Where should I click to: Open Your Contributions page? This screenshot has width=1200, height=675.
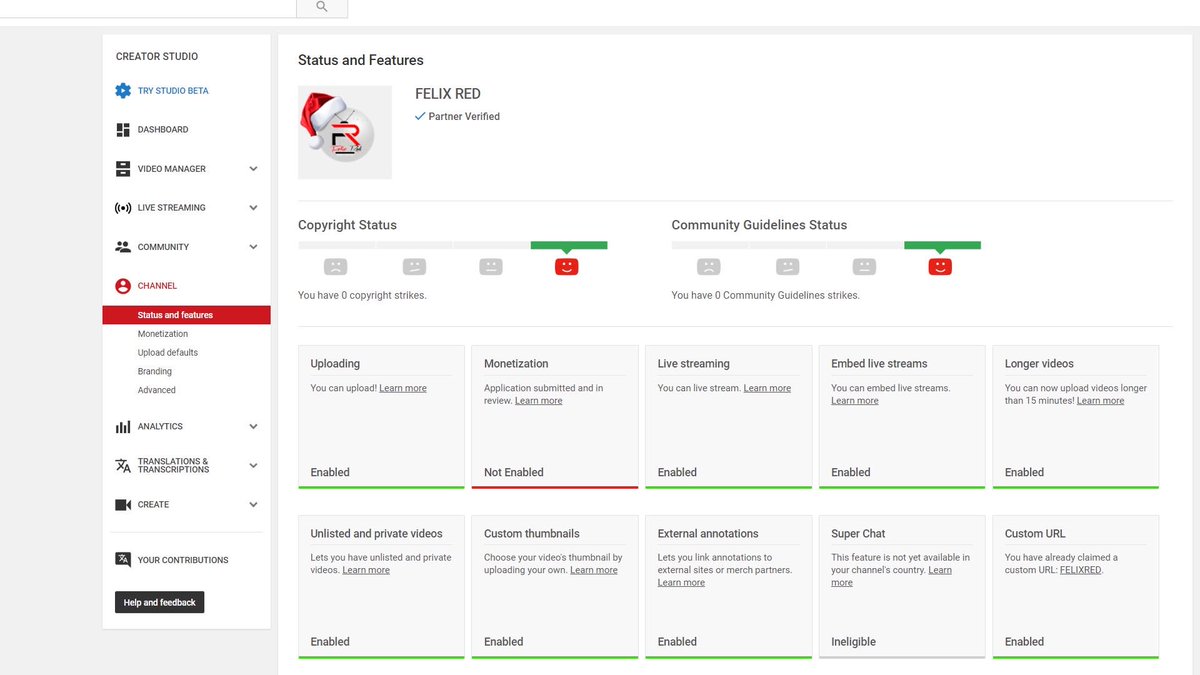pos(183,560)
